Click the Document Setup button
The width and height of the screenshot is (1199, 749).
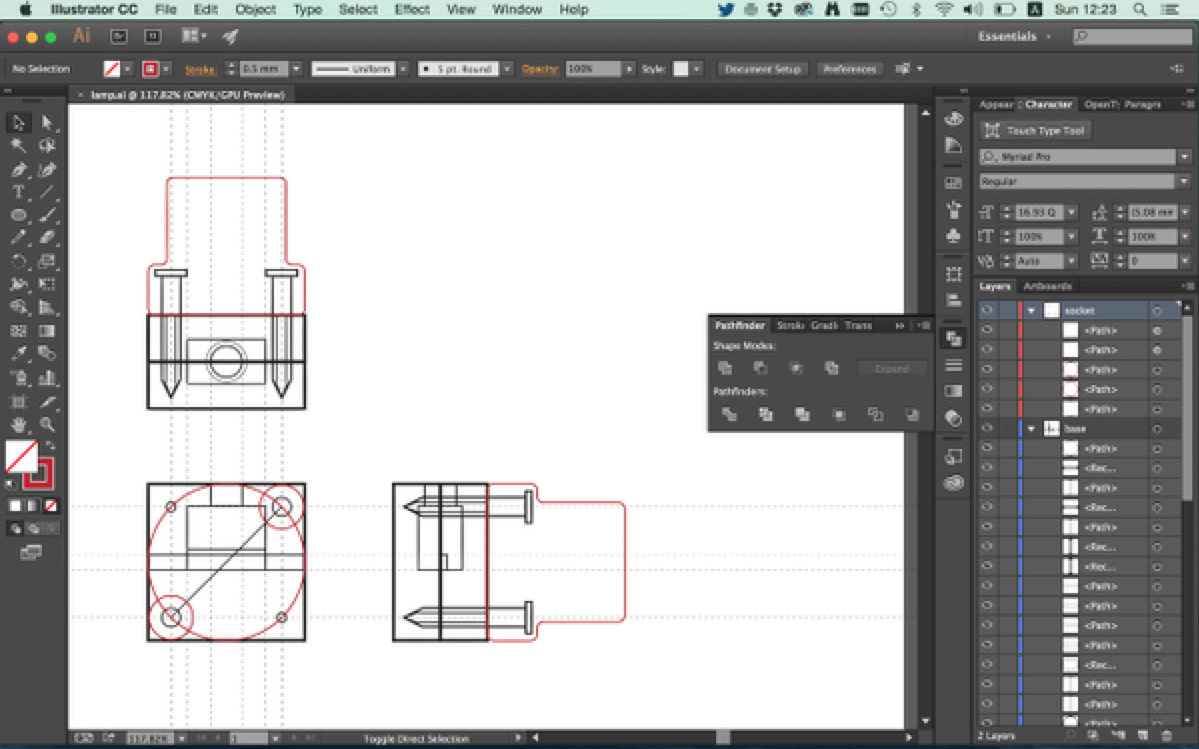[763, 69]
